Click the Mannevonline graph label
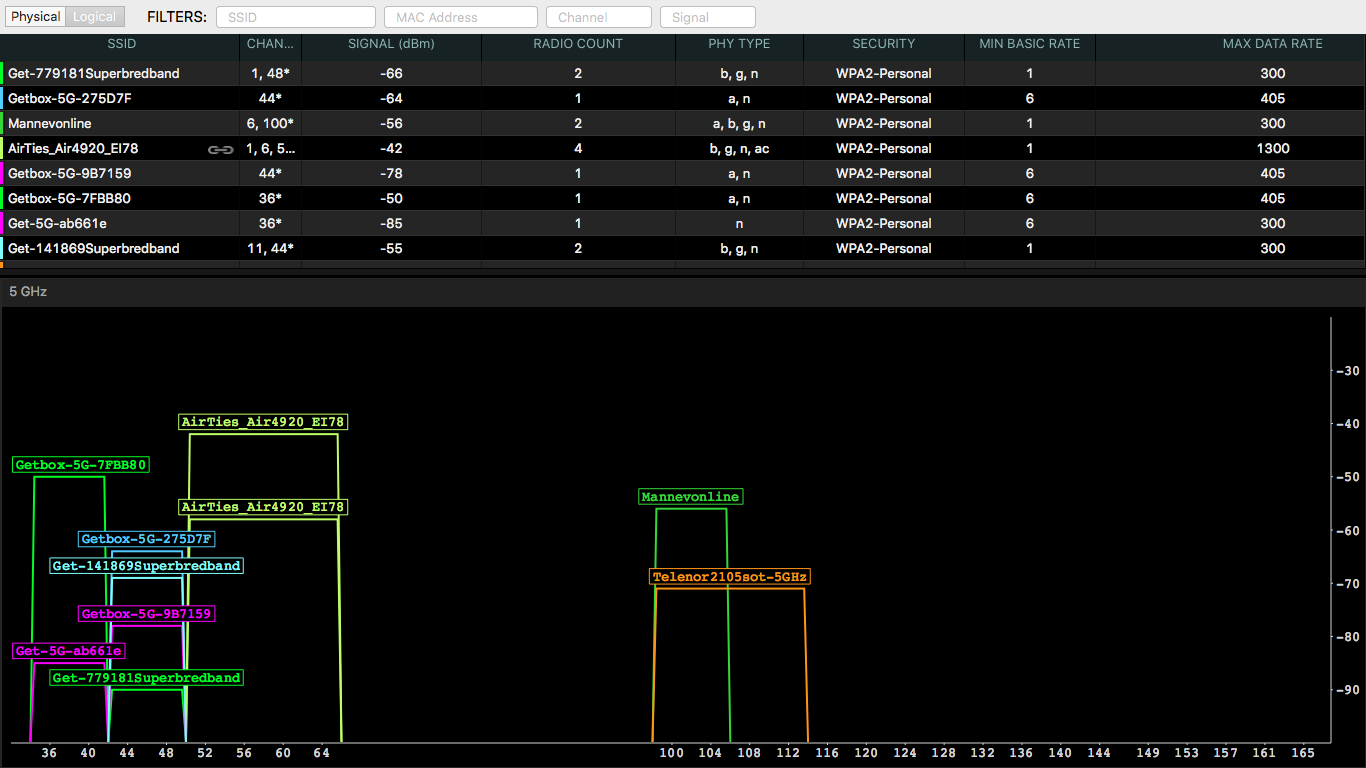 click(691, 497)
